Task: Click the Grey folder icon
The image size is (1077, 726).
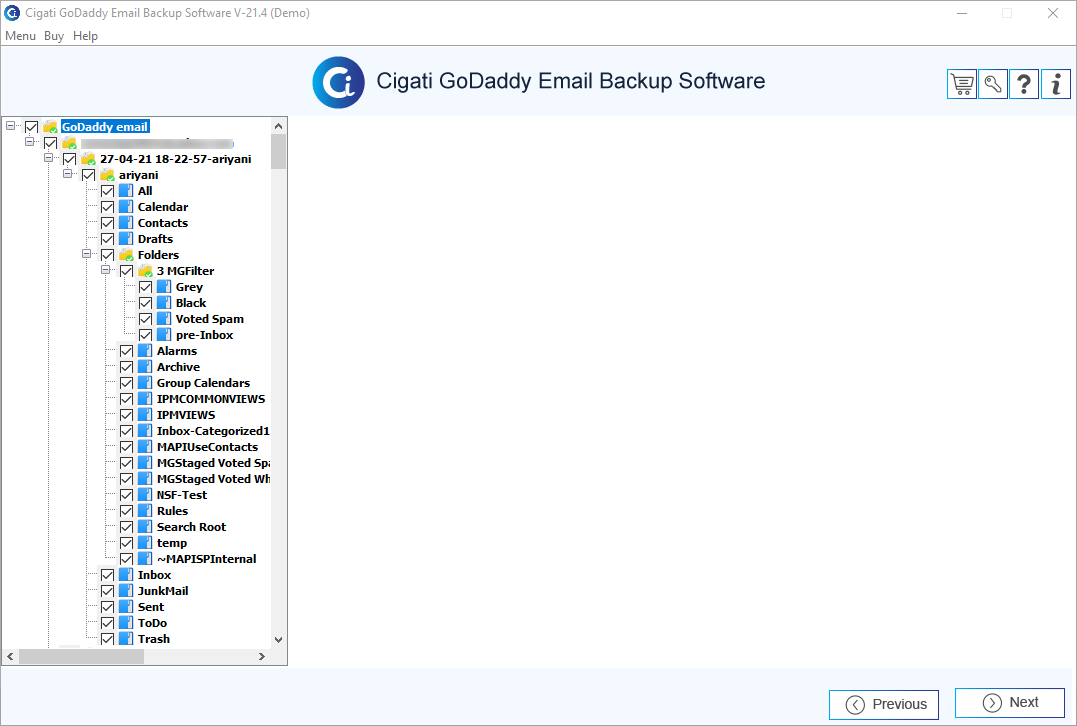Action: pyautogui.click(x=164, y=287)
